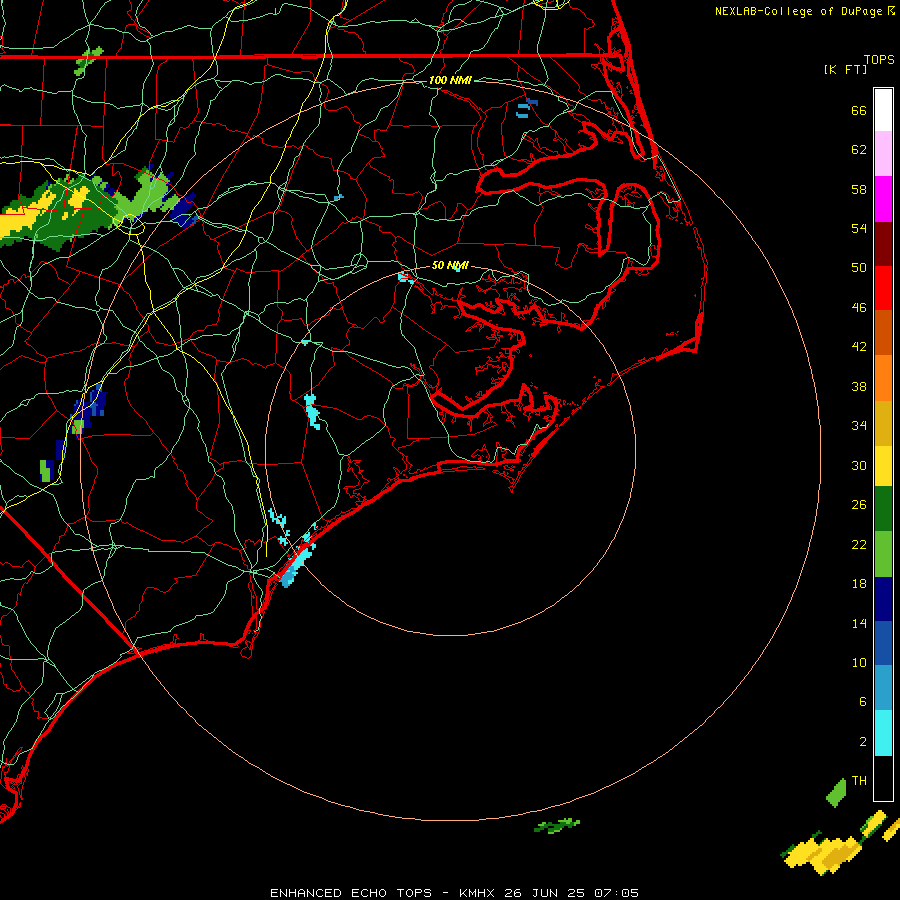Select the gold swatch in the tops scale
The height and width of the screenshot is (900, 900).
pos(883,423)
